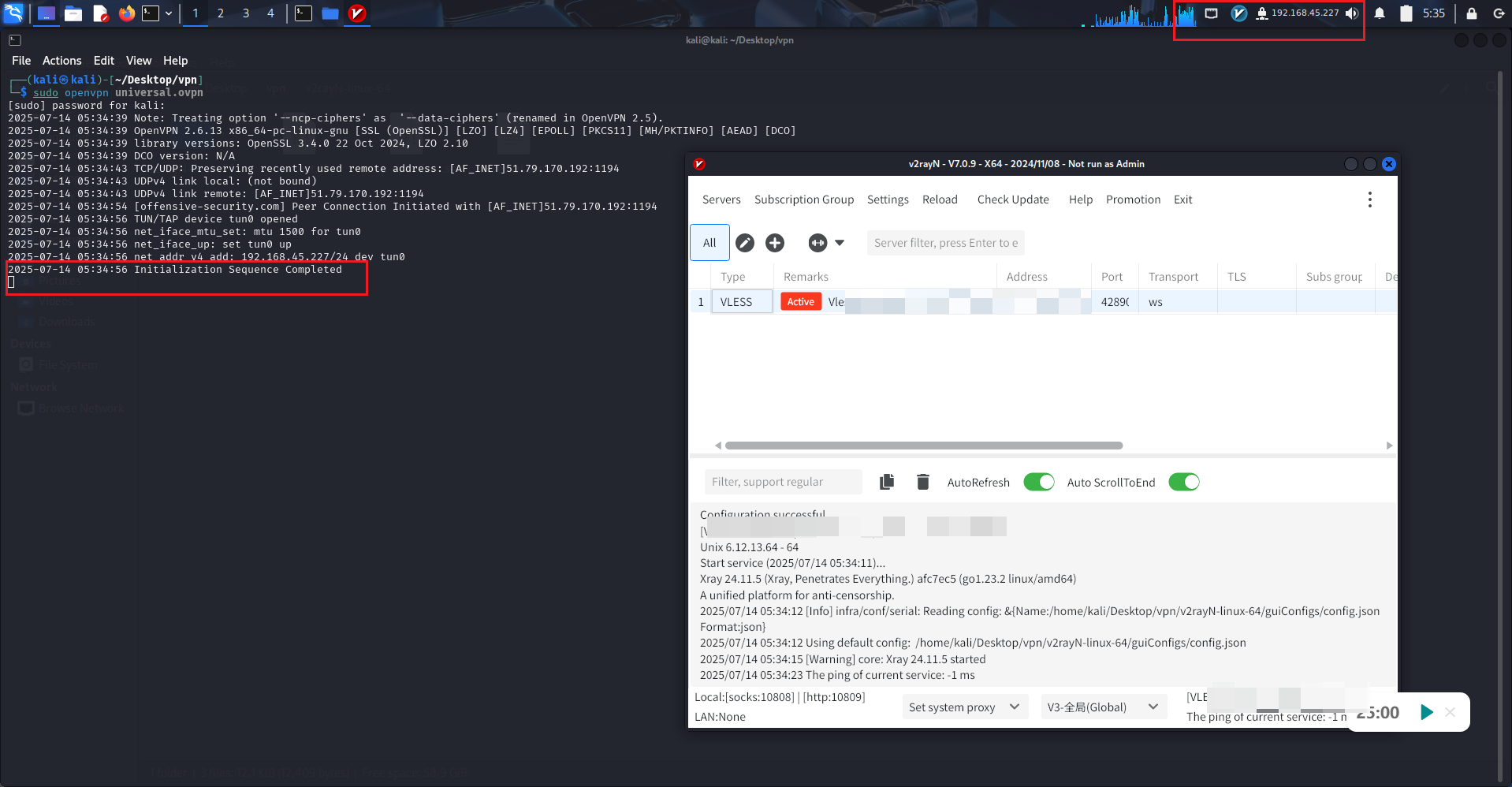Open the terminal emulator launcher in the panel

[151, 13]
